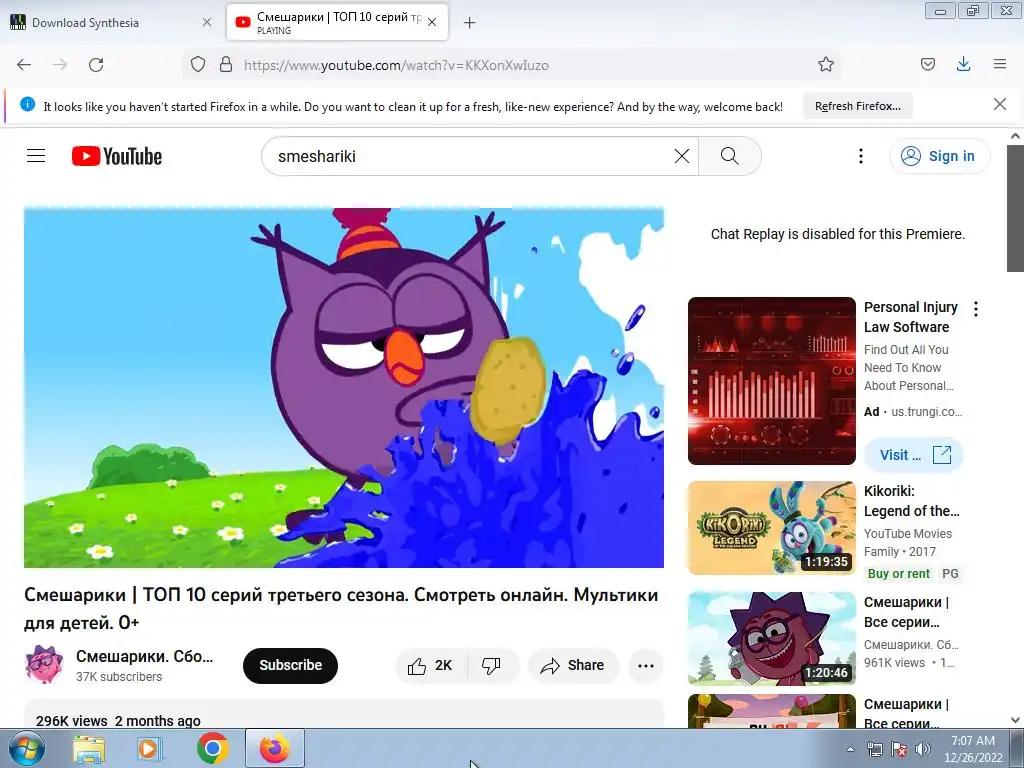Launch Windows Media Player from taskbar
The height and width of the screenshot is (768, 1024).
(x=150, y=748)
